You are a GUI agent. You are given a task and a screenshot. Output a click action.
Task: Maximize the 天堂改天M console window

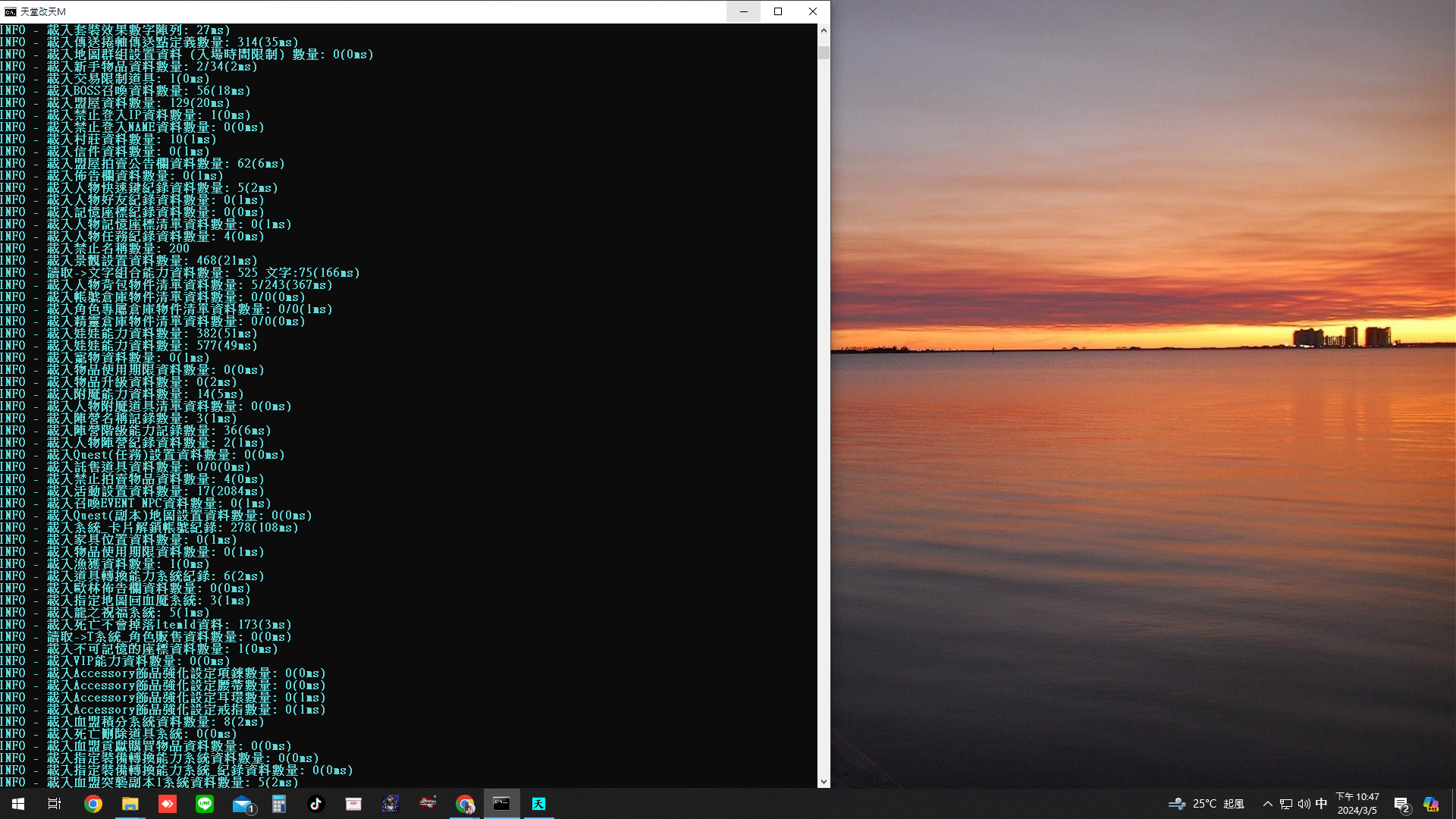778,11
